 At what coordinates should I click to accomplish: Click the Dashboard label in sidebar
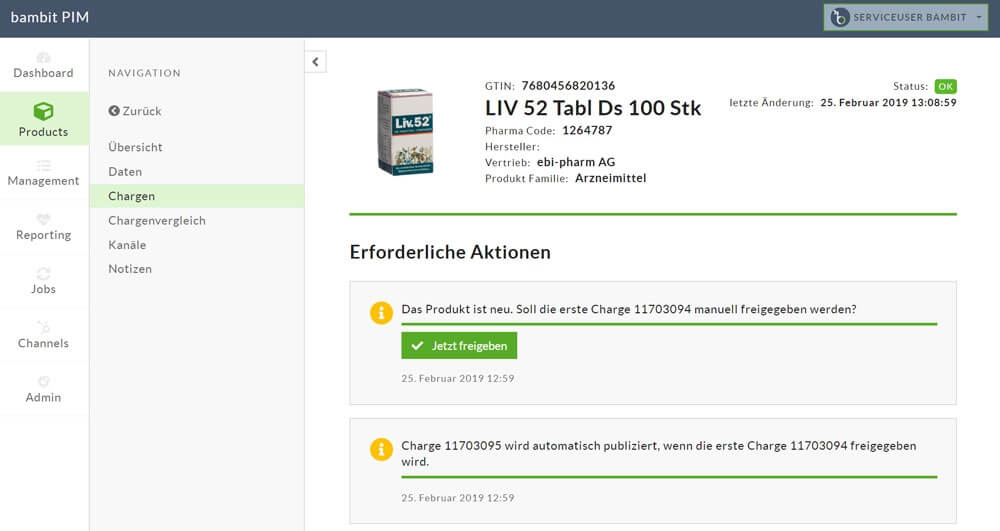point(43,73)
